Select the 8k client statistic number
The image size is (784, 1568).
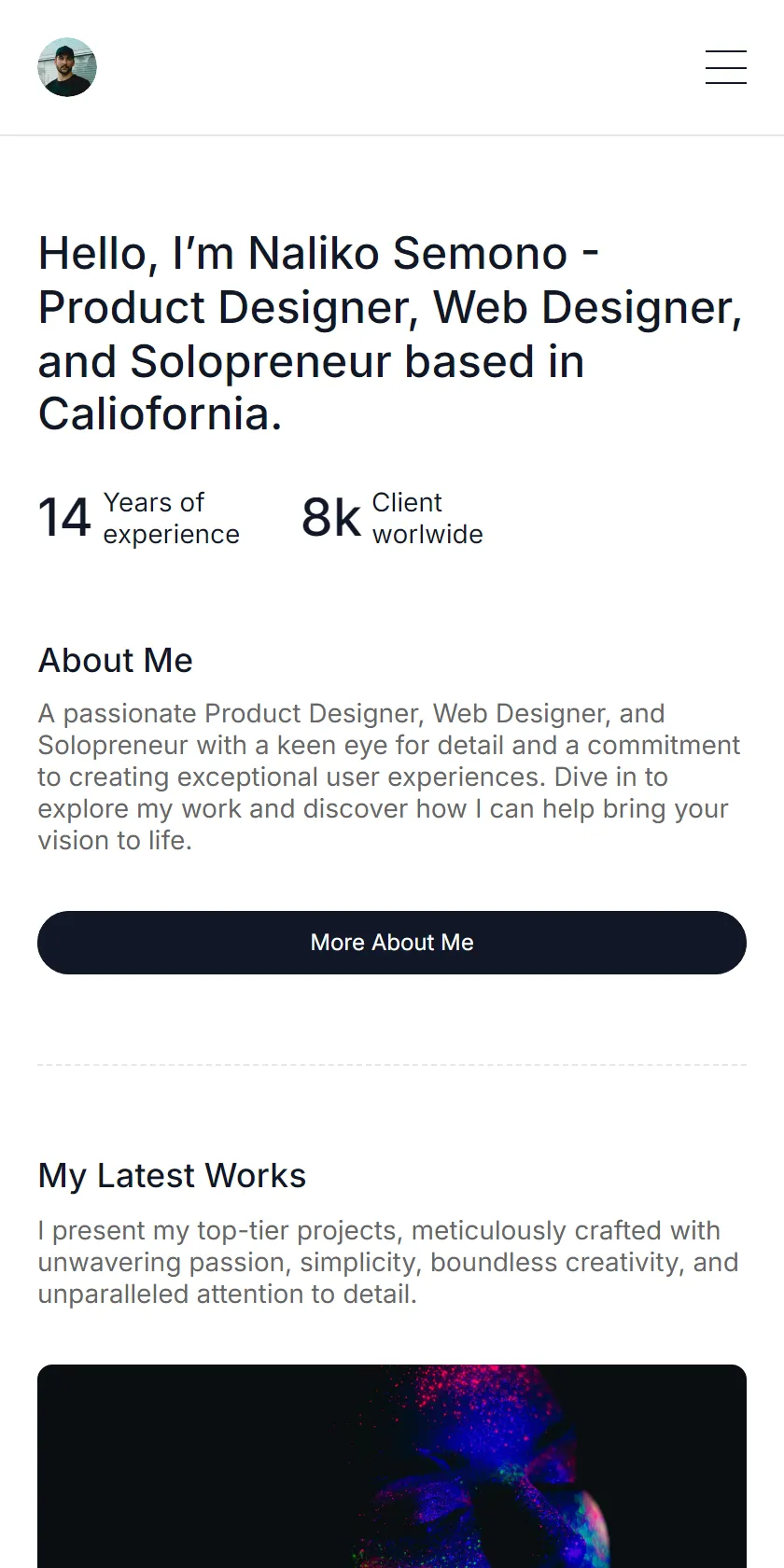[330, 518]
